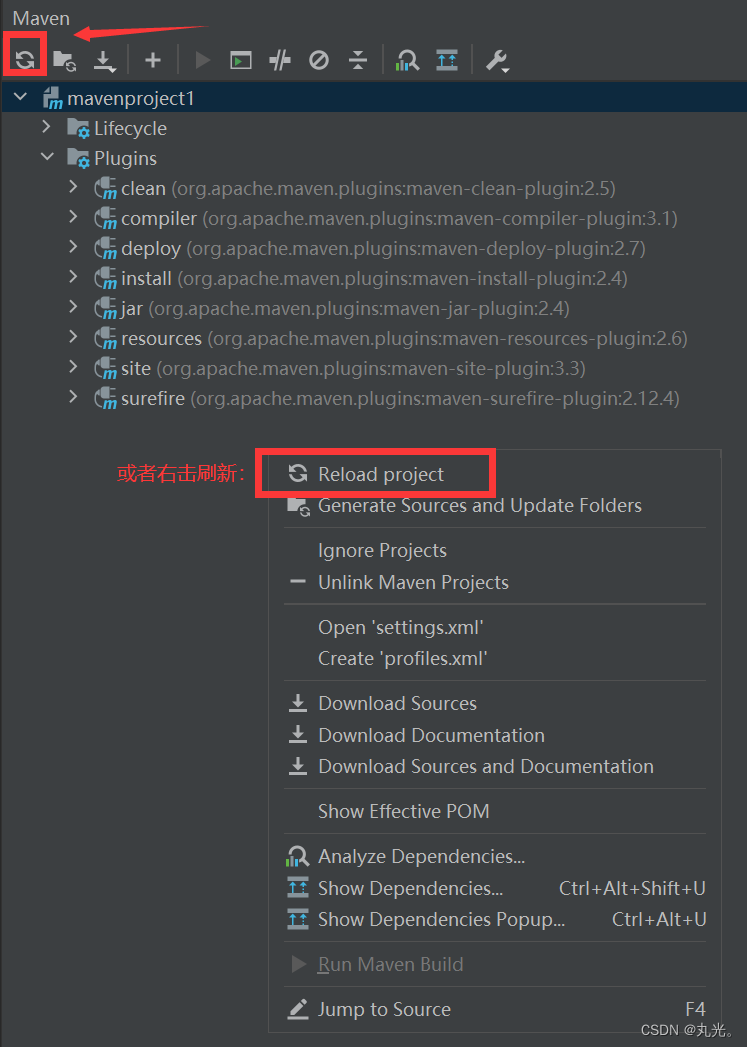Click Show Dependencies diagram toolbar icon

447,60
